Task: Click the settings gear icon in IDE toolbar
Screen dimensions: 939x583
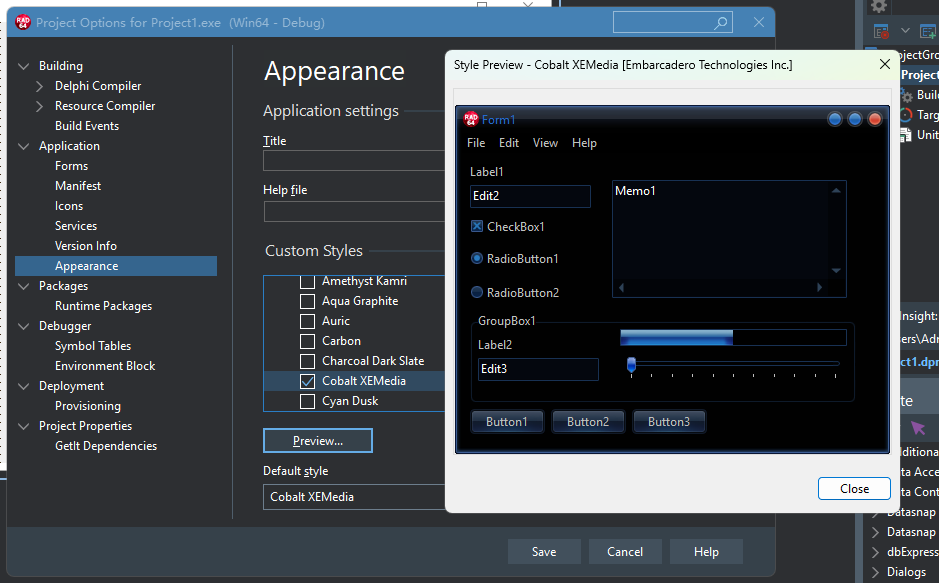Action: click(x=879, y=7)
